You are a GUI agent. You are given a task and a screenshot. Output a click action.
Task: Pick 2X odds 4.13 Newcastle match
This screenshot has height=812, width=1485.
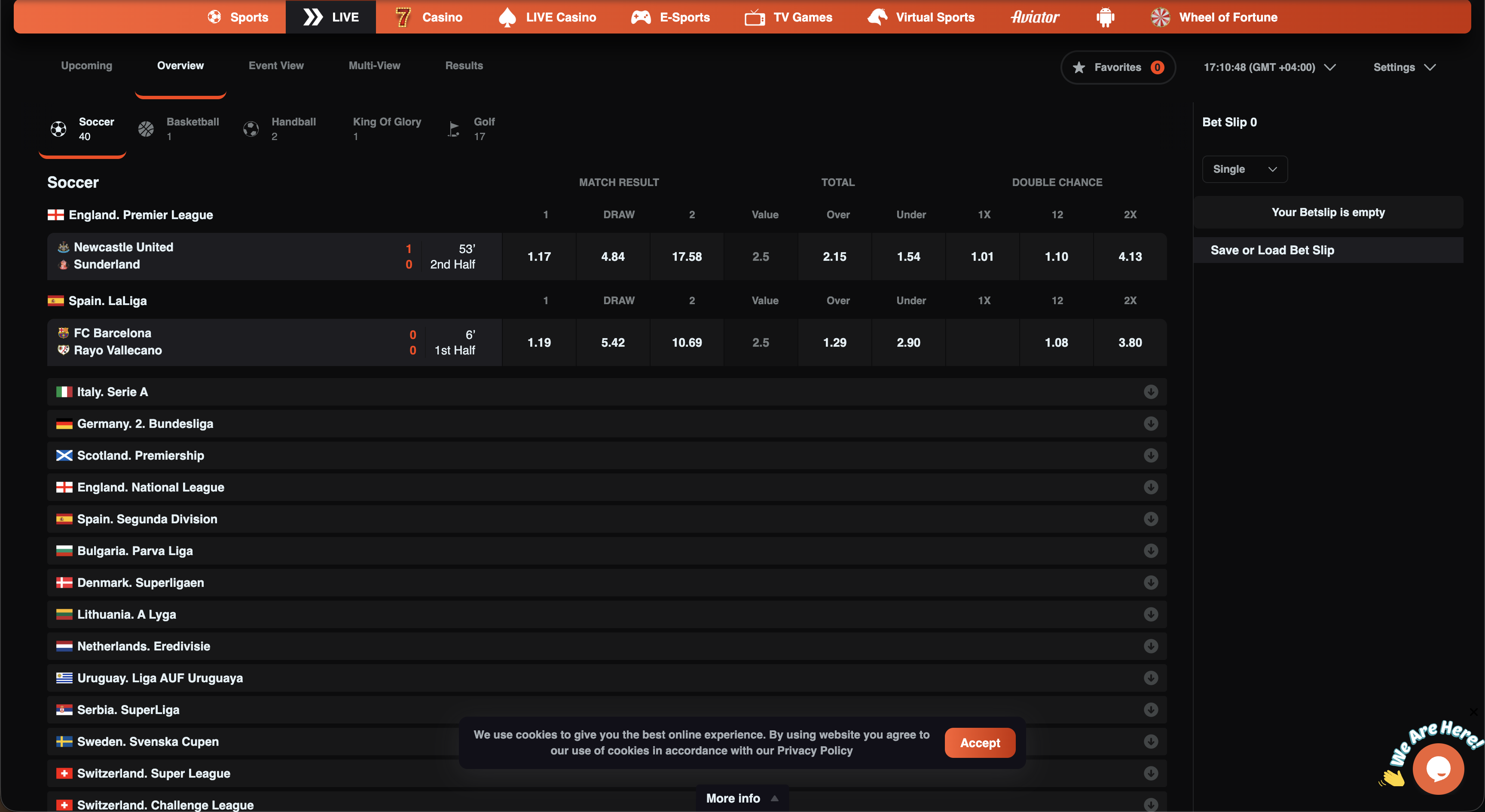1130,256
